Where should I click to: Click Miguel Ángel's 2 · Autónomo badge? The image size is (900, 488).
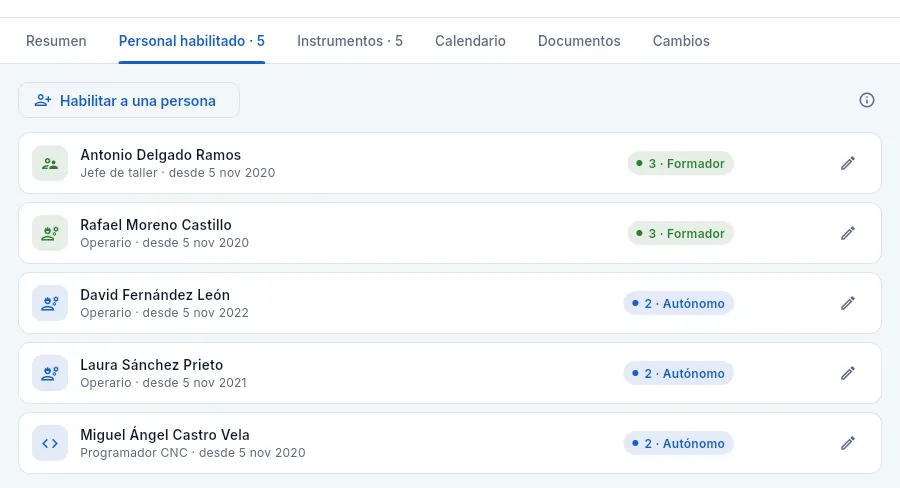tap(678, 444)
